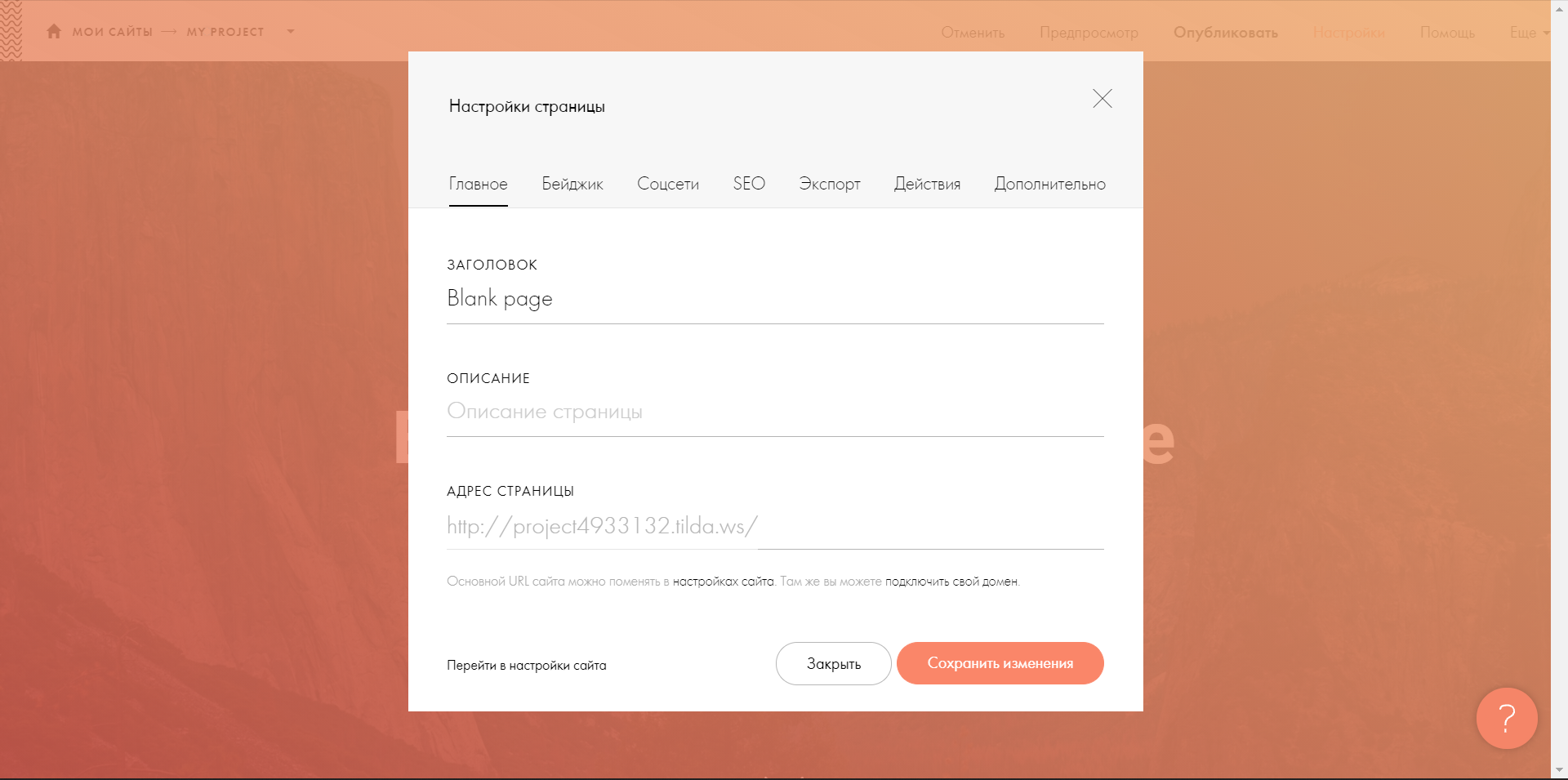Open the Дополнительно tab
1568x780 pixels.
(1050, 184)
